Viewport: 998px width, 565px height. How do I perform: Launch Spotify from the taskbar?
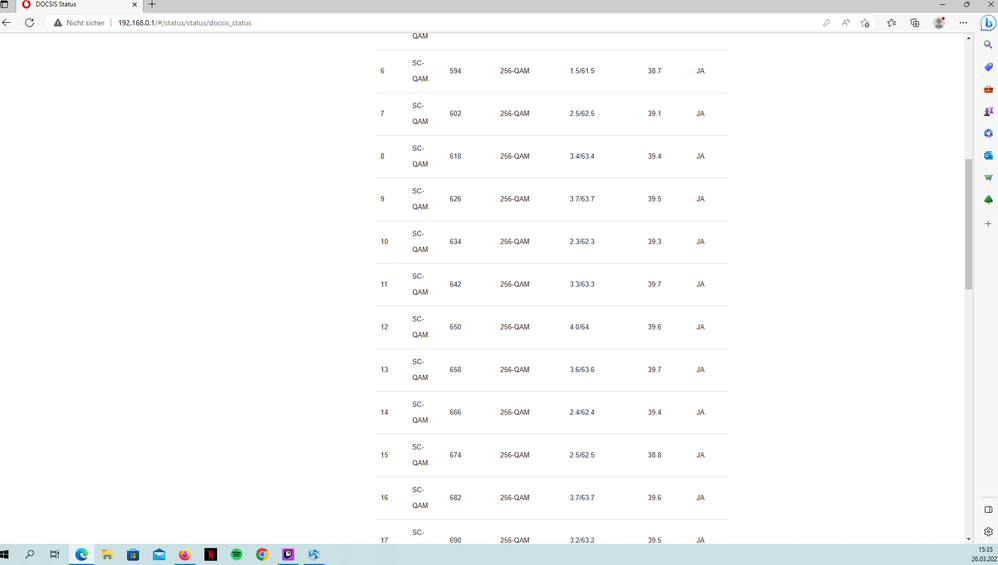[236, 555]
